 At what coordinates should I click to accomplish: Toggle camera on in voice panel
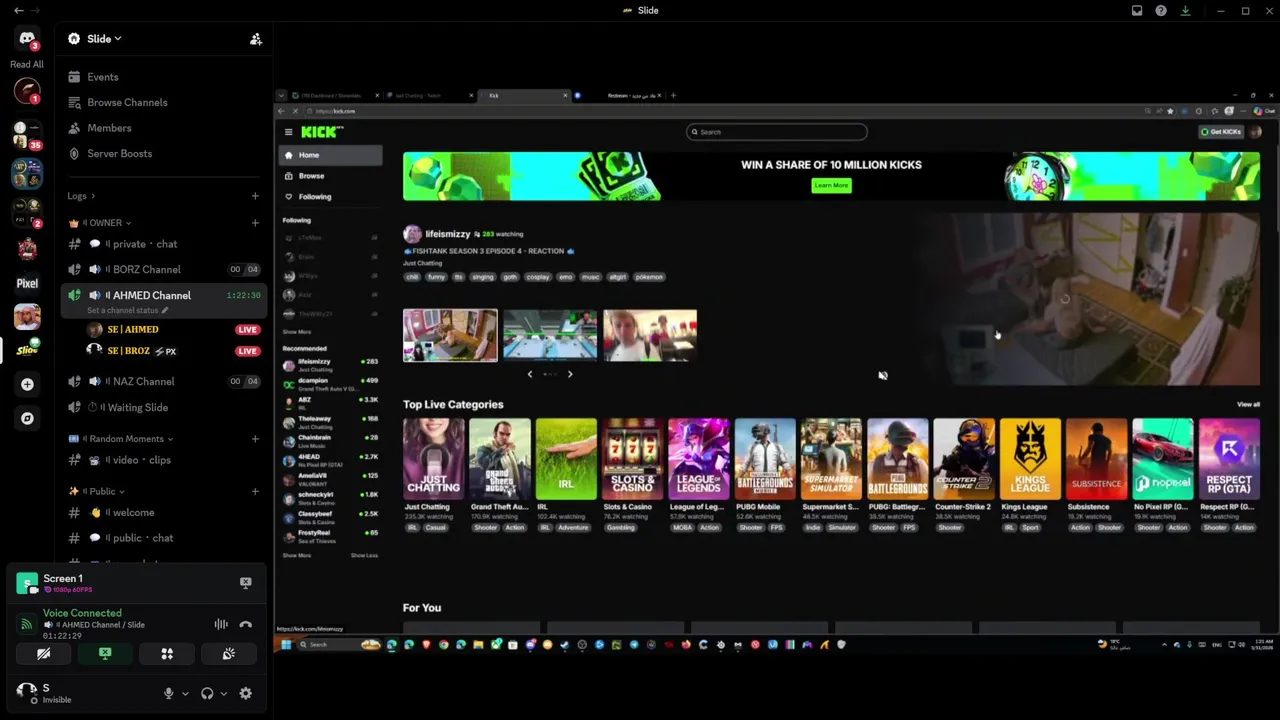pyautogui.click(x=43, y=654)
